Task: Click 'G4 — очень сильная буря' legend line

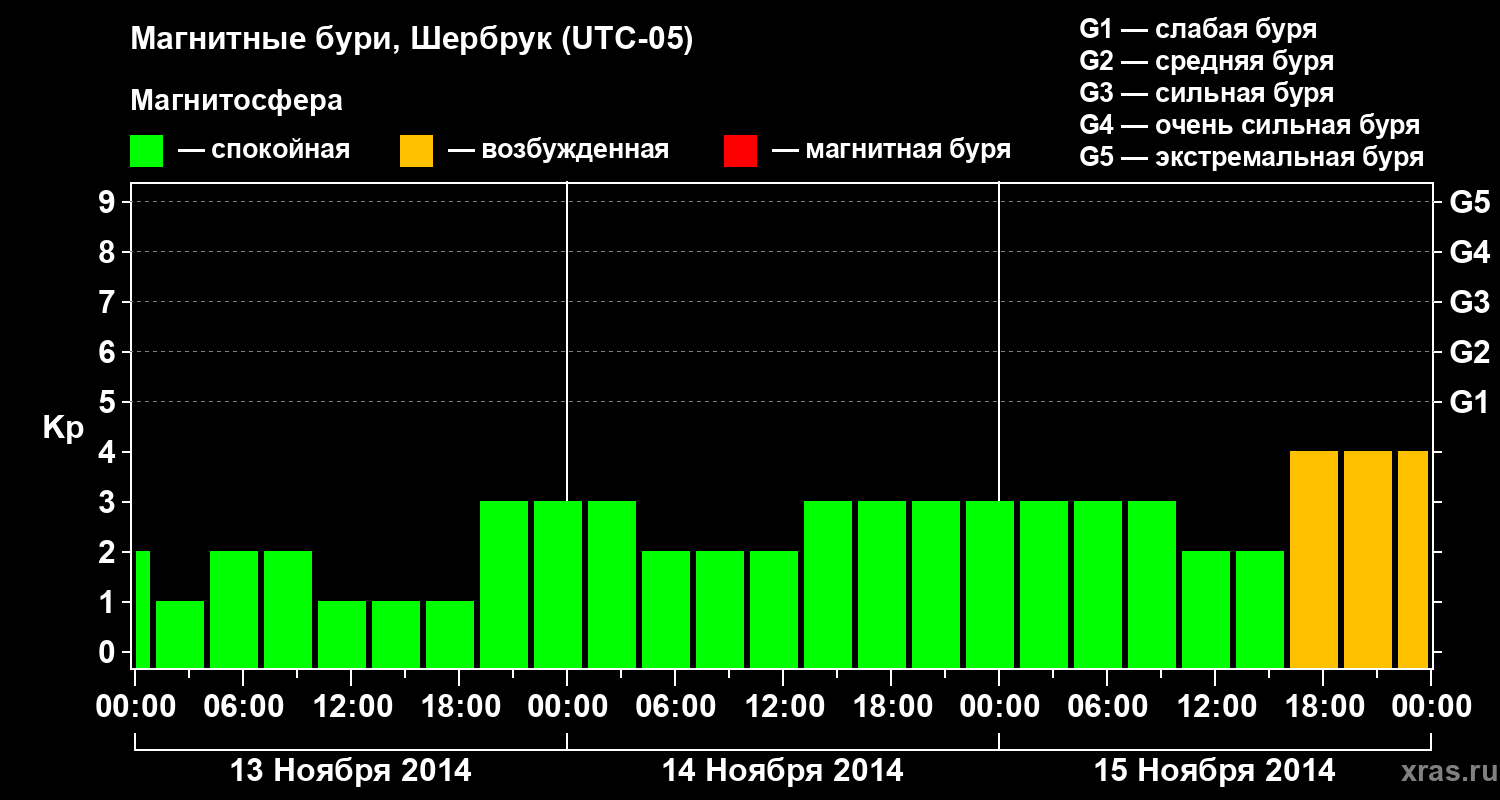Action: [1250, 125]
